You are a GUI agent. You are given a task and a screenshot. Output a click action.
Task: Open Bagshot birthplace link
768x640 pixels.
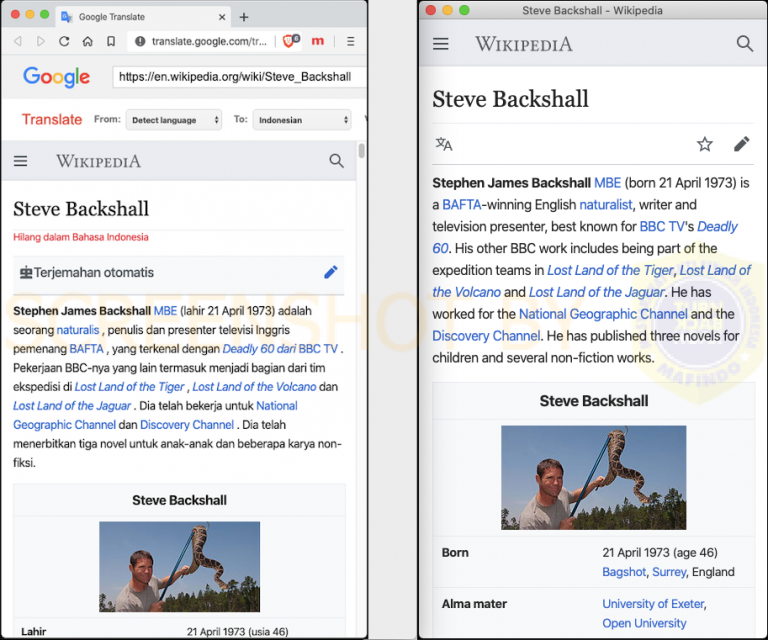pos(624,572)
